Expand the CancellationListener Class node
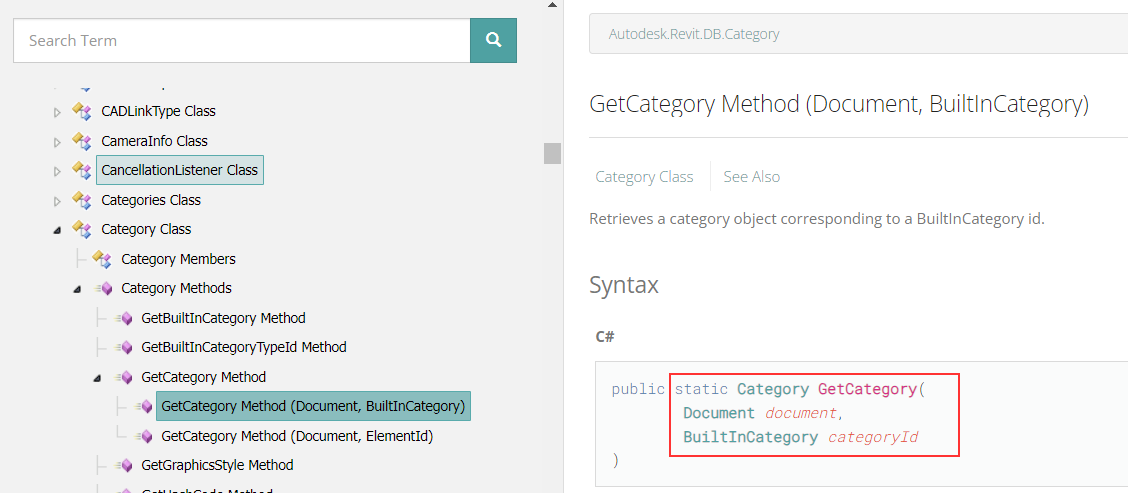Viewport: 1128px width, 493px height. (x=58, y=171)
